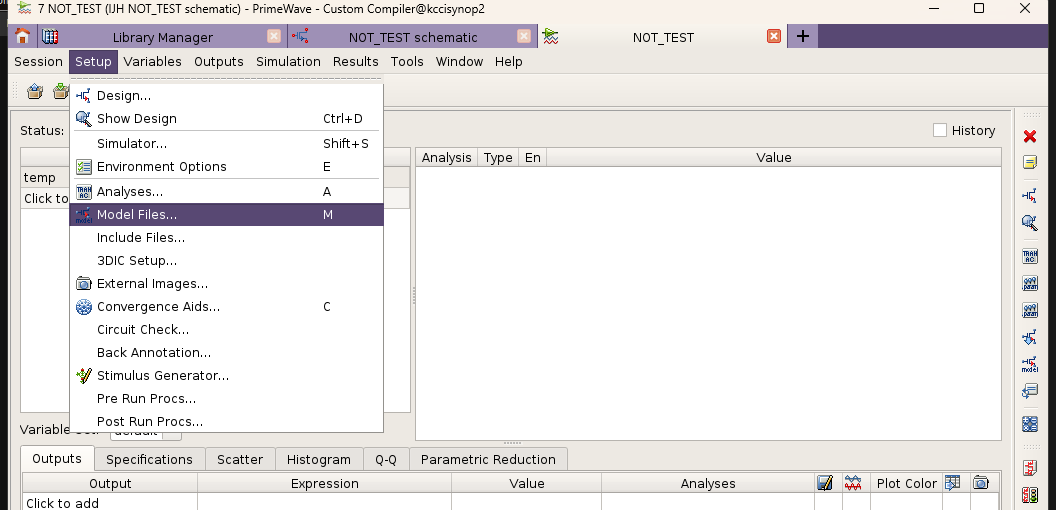Viewport: 1056px width, 510px height.
Task: Click the pencil notepad icon in Outputs table header
Action: tap(825, 482)
